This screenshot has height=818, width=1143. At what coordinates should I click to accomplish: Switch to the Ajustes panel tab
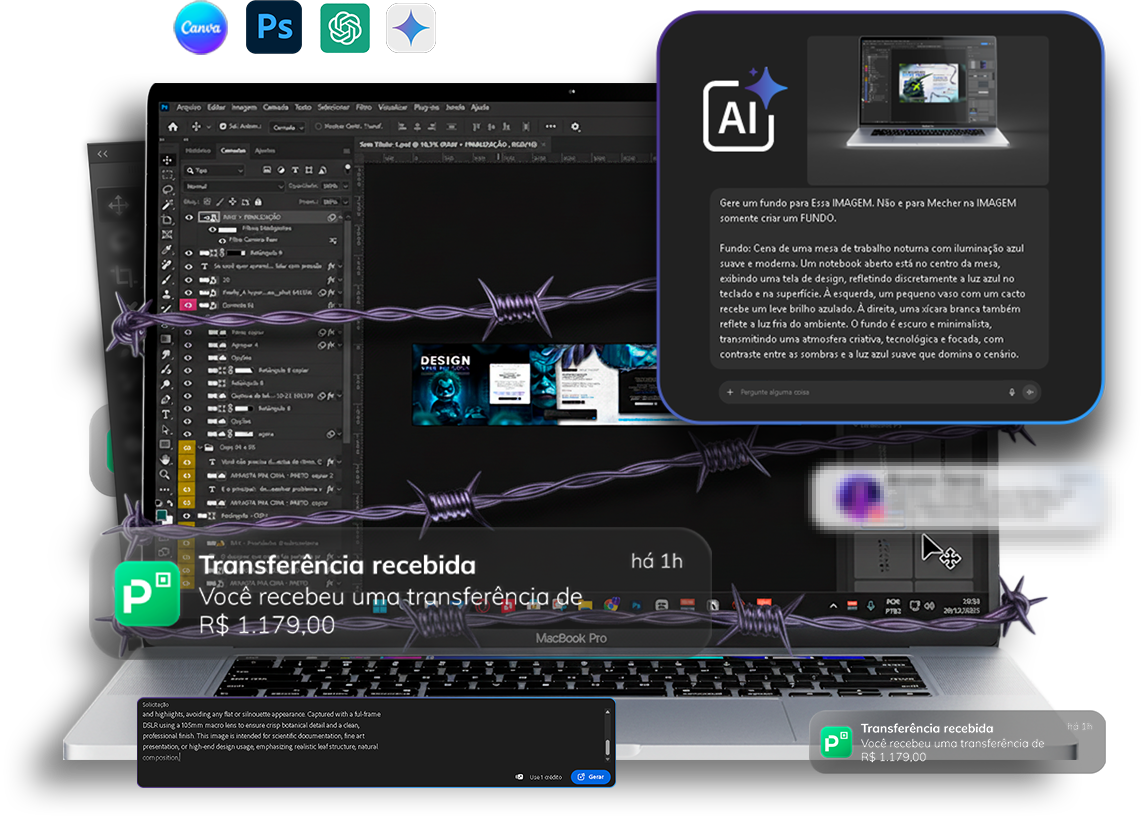pyautogui.click(x=265, y=150)
